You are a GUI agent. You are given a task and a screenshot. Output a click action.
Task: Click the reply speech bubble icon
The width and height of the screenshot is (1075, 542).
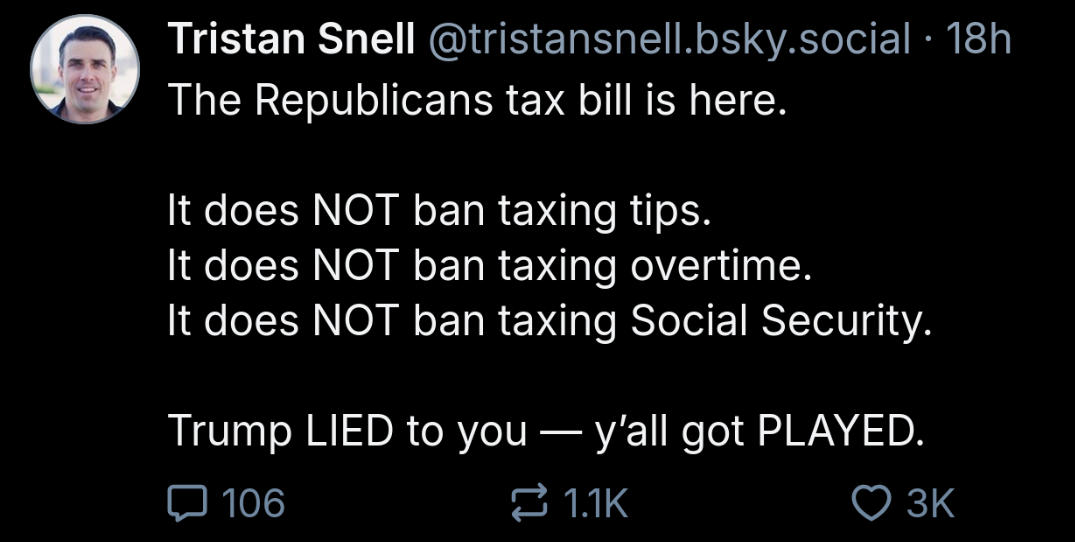click(186, 502)
